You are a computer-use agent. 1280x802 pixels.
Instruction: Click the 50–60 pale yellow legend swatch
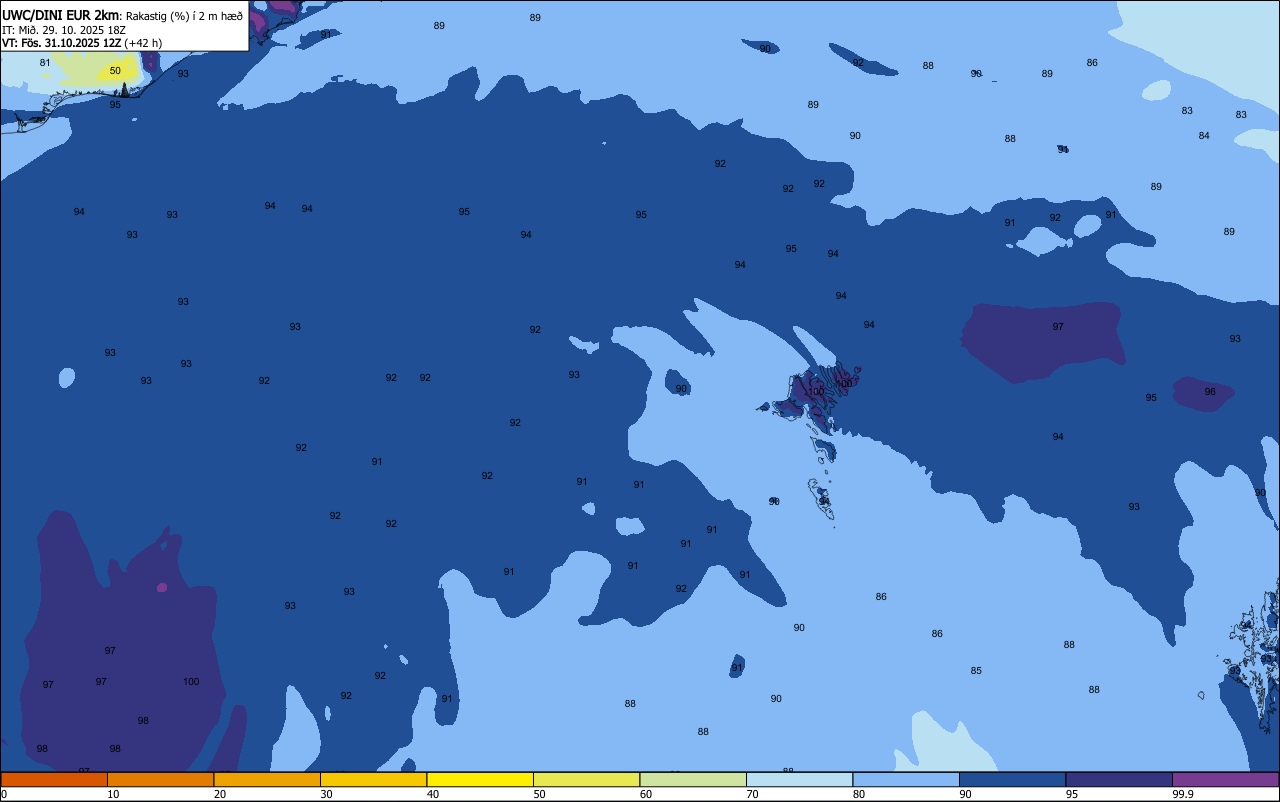[x=586, y=779]
